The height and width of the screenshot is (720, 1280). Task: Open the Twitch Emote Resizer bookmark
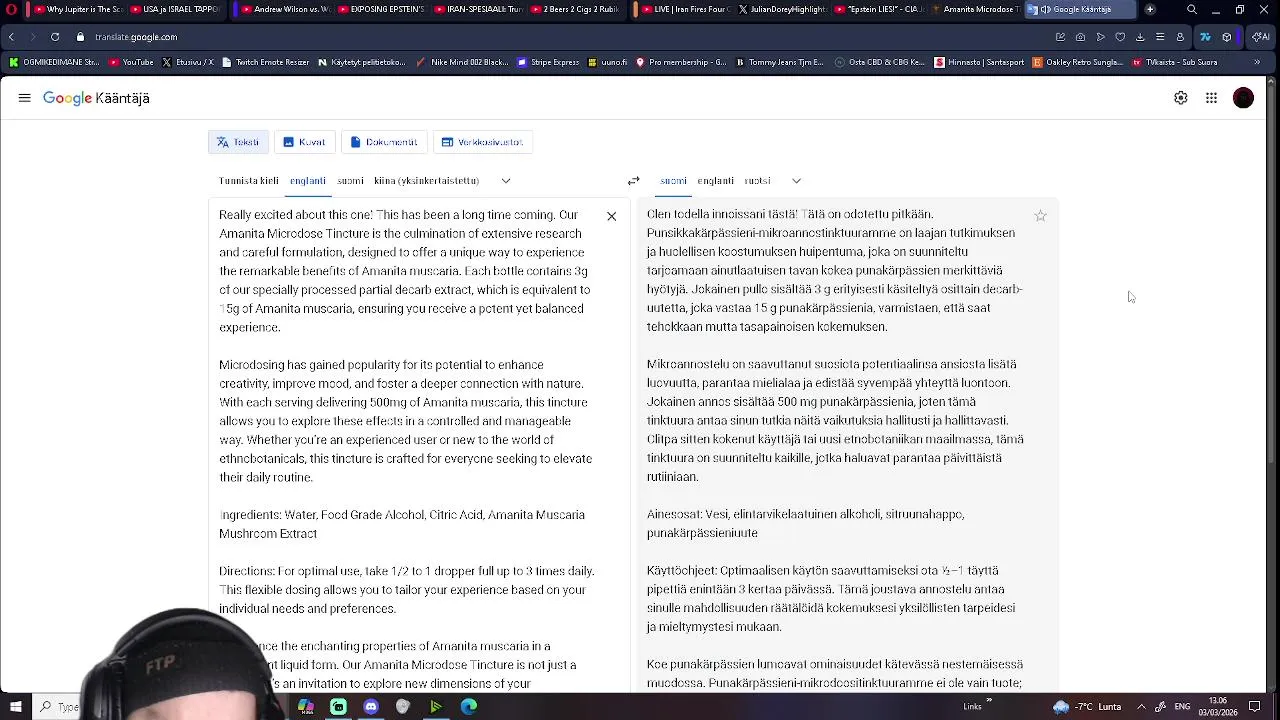tap(265, 62)
